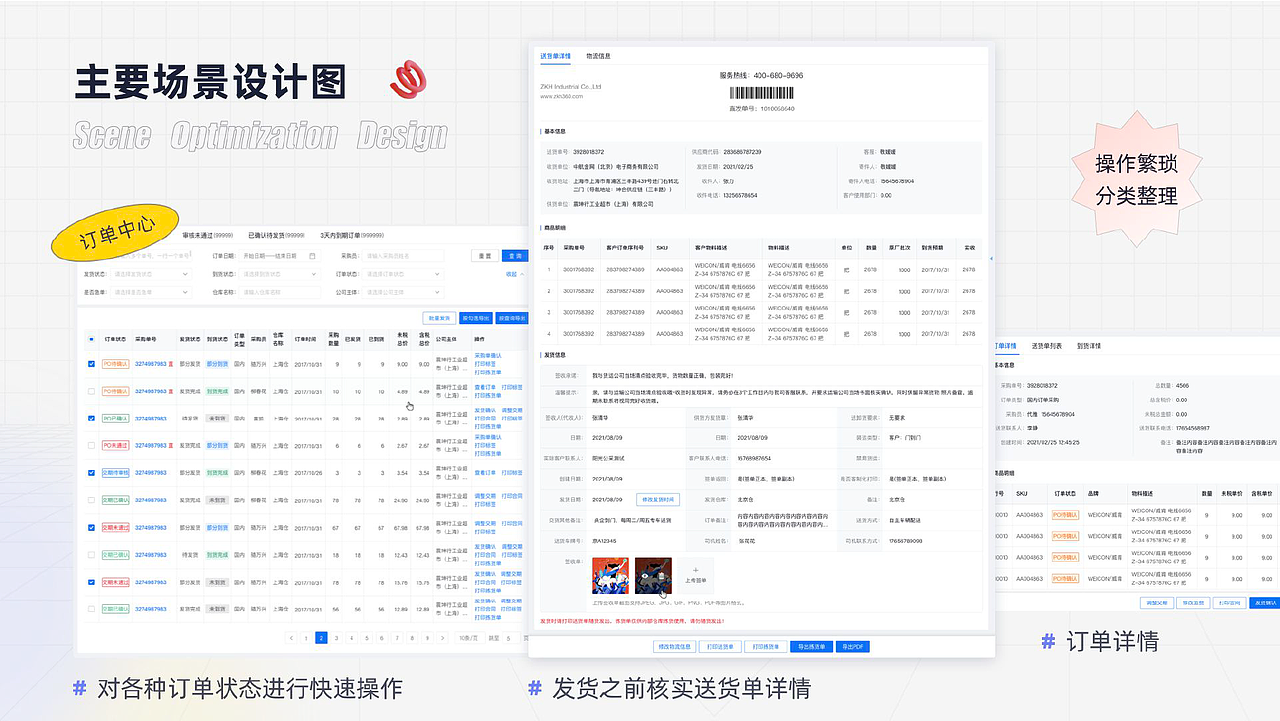The height and width of the screenshot is (721, 1280).
Task: Check the checkbox on an unselected 3274987983 order row
Action: pyautogui.click(x=91, y=391)
